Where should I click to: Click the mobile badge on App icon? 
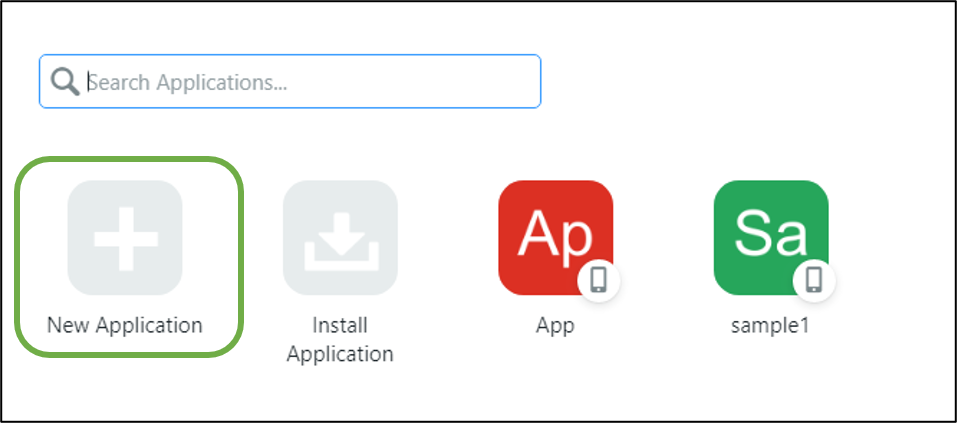(x=599, y=280)
